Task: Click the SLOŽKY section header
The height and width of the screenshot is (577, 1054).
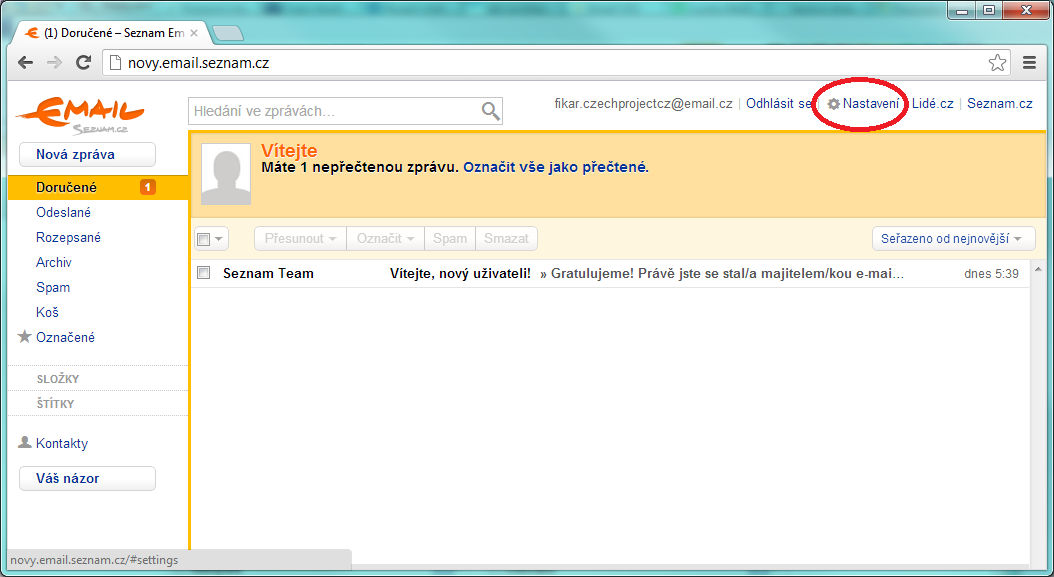Action: point(58,379)
